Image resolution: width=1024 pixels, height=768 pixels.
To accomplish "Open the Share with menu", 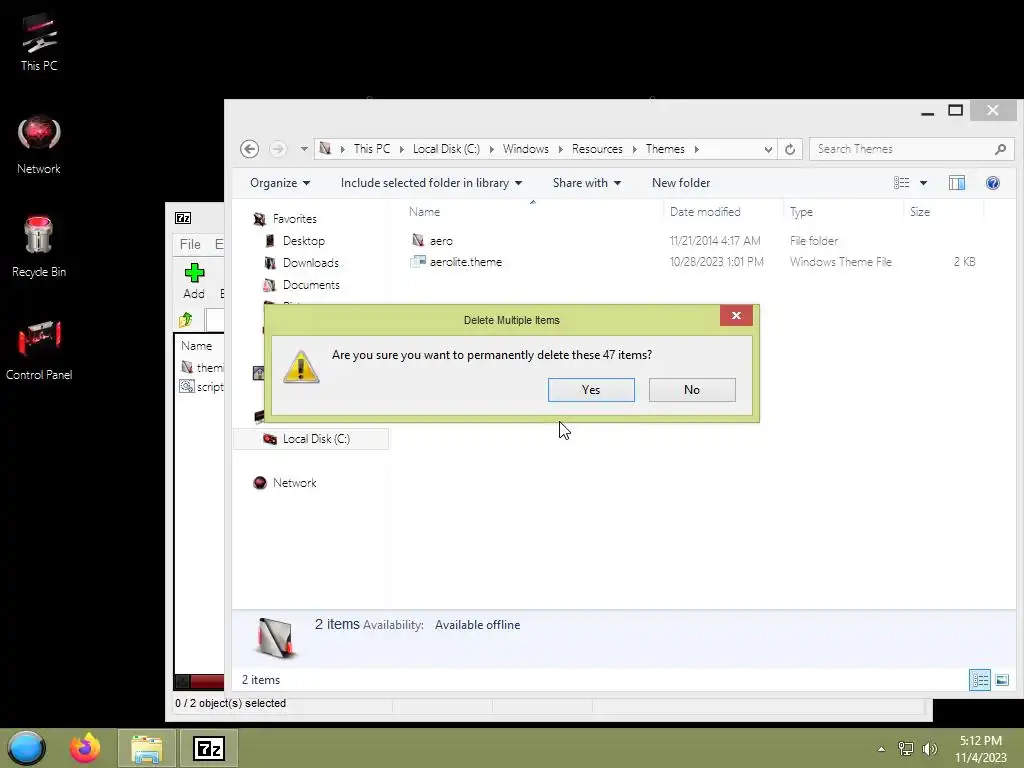I will 586,183.
